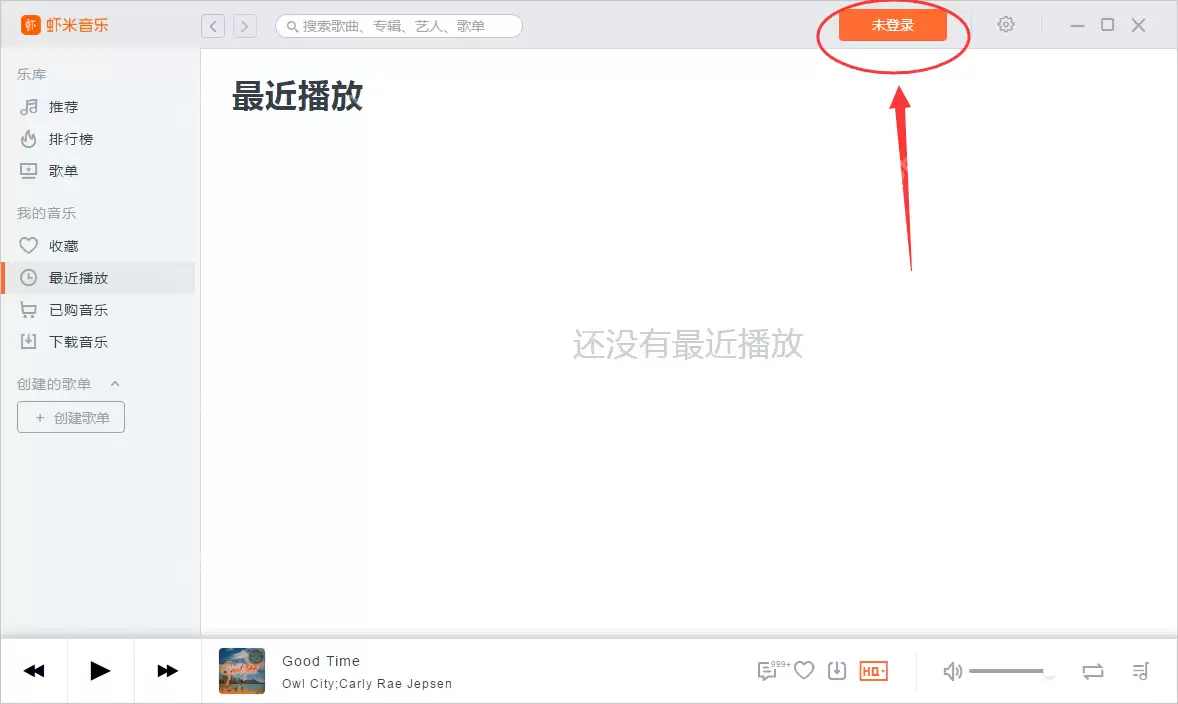Mute the volume with the speaker icon

point(952,671)
